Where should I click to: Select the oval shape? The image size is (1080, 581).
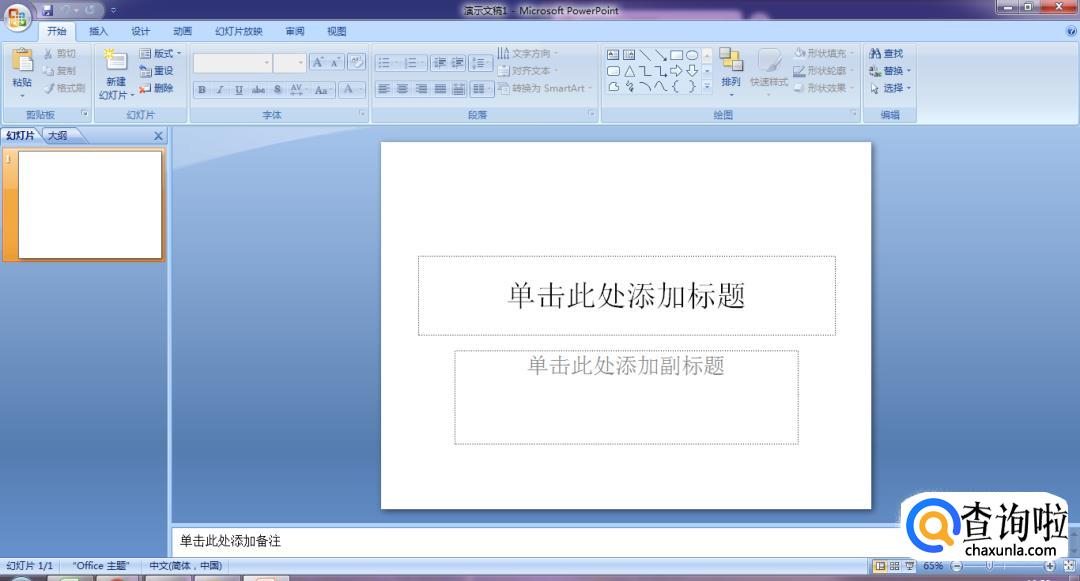[x=692, y=55]
